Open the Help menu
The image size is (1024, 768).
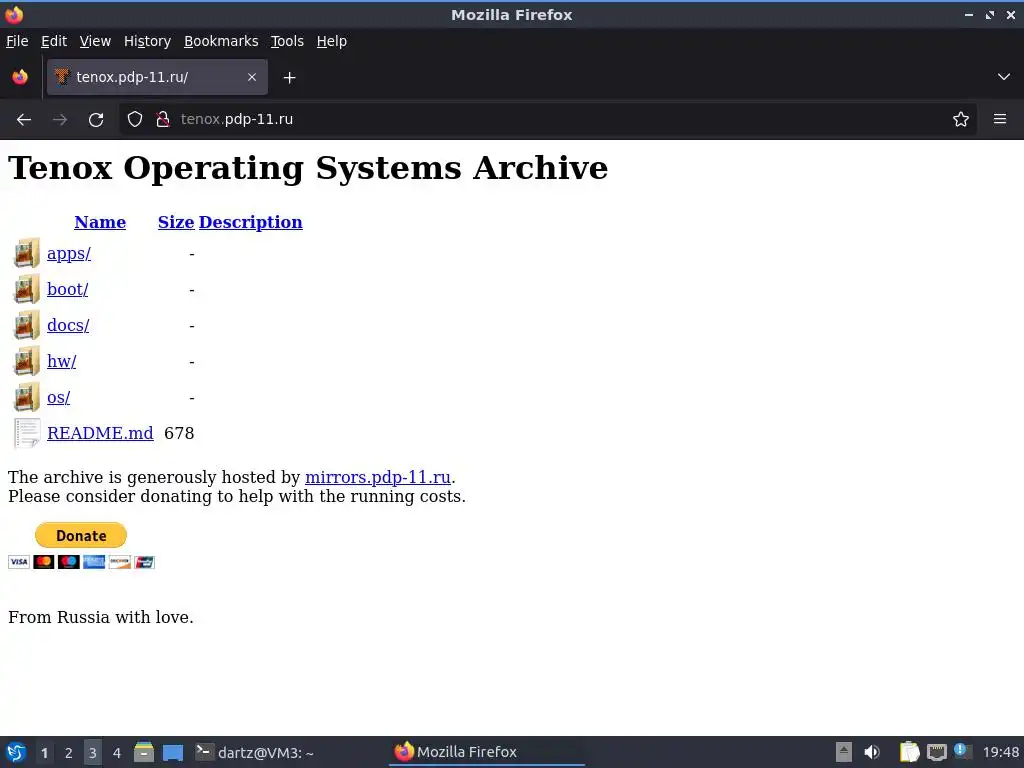tap(332, 41)
